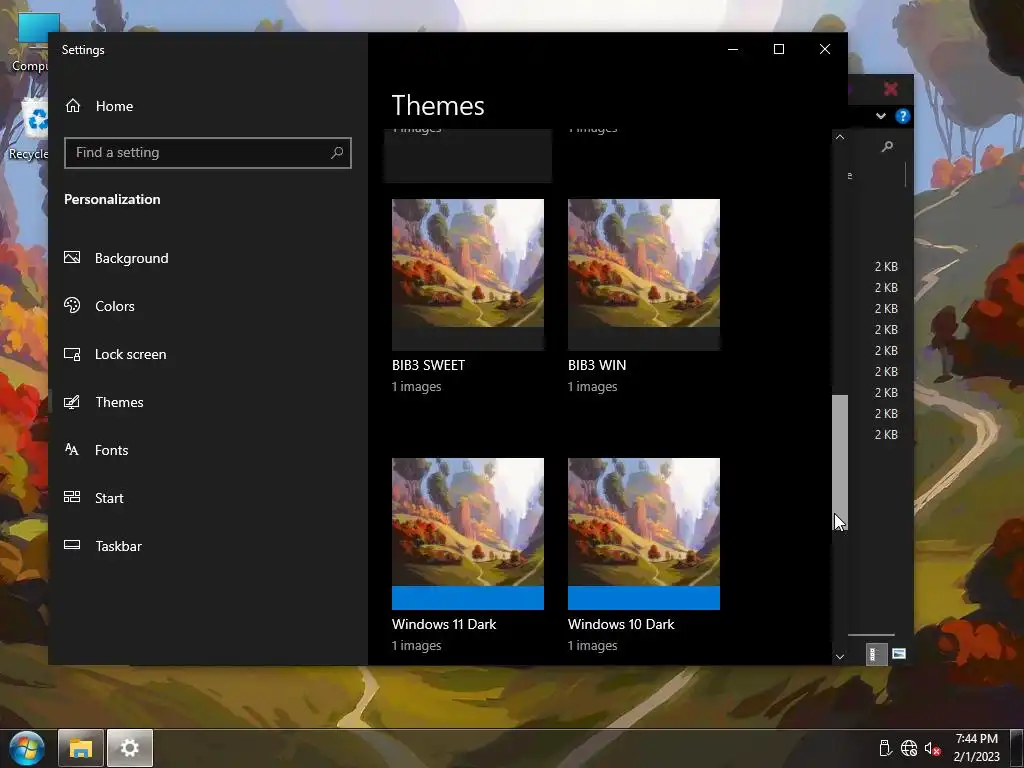Click the Windows 10 Dark label
This screenshot has height=768, width=1024.
tap(621, 624)
